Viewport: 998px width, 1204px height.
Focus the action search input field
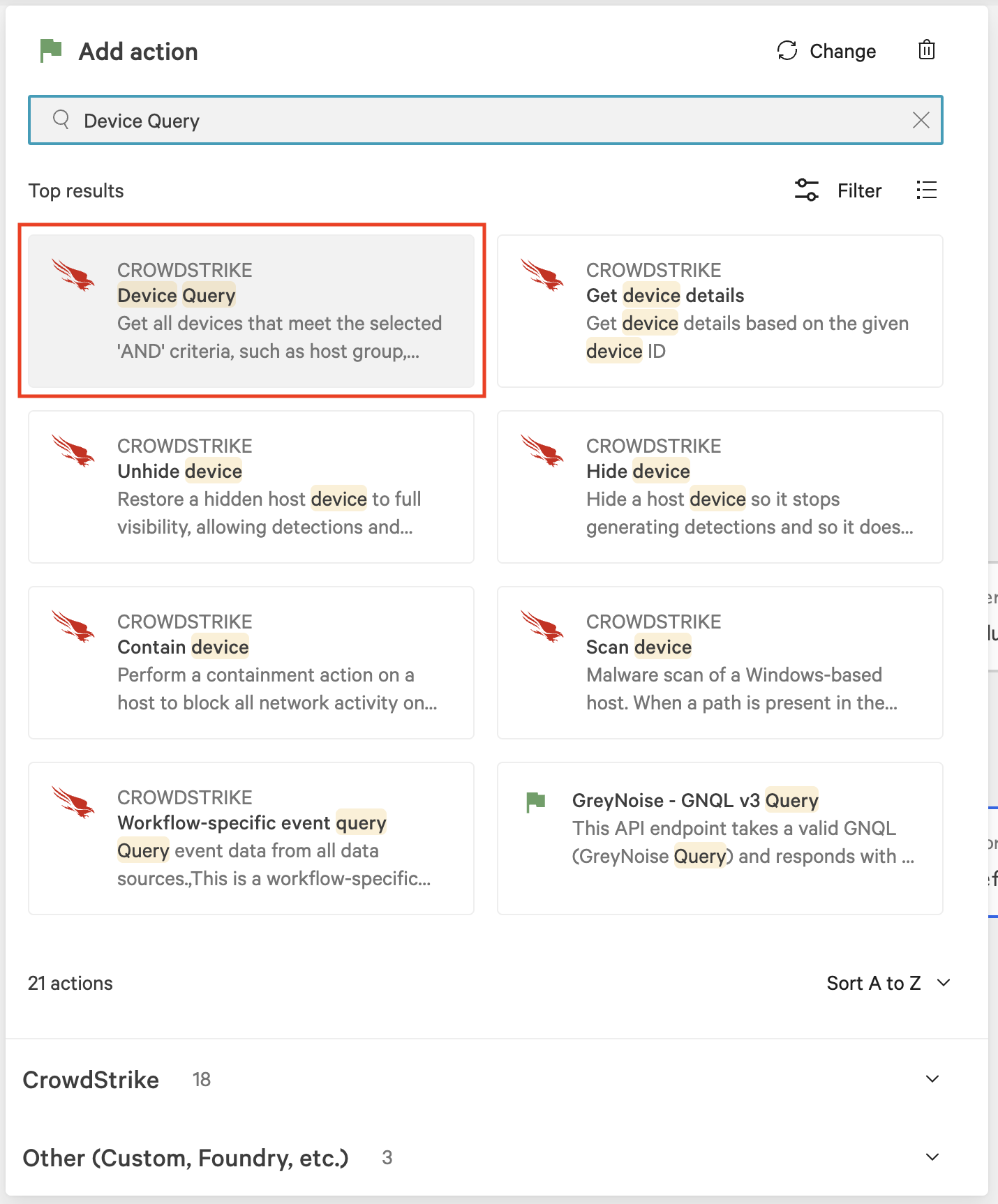click(475, 121)
